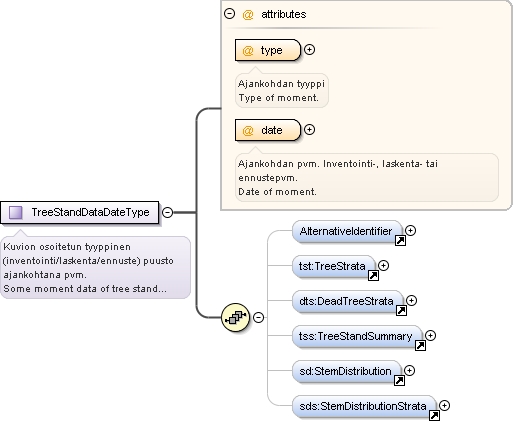Image resolution: width=514 pixels, height=422 pixels.
Task: Expand the type attribute details
Action: 310,50
